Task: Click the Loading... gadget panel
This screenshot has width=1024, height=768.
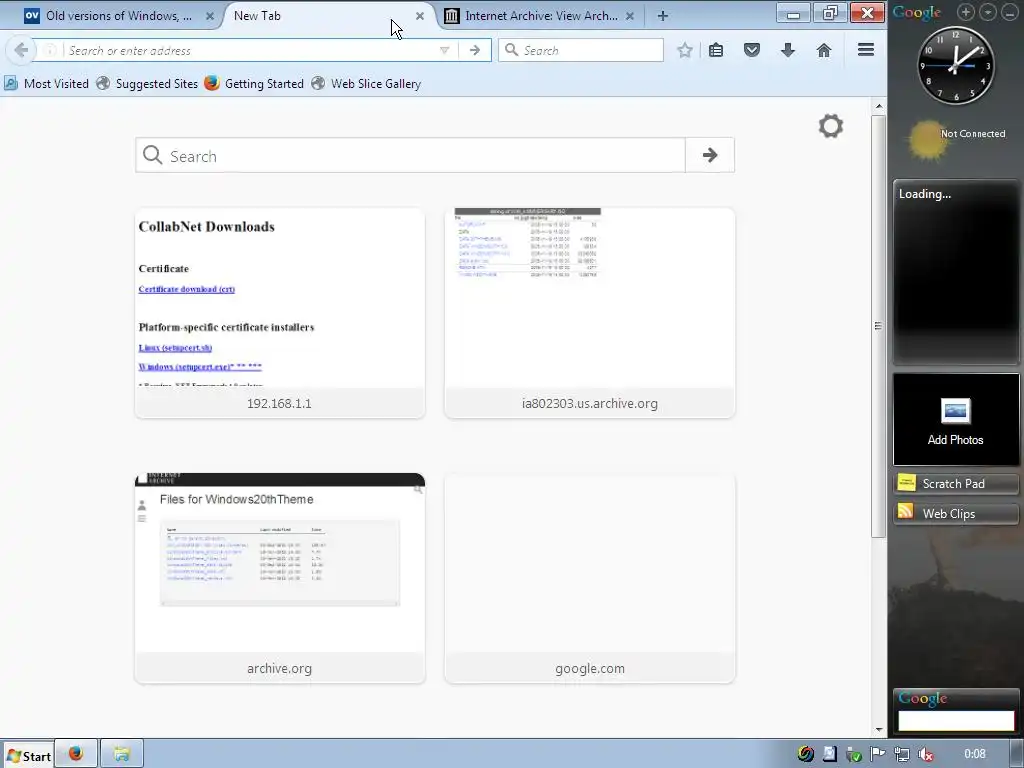Action: pyautogui.click(x=956, y=272)
